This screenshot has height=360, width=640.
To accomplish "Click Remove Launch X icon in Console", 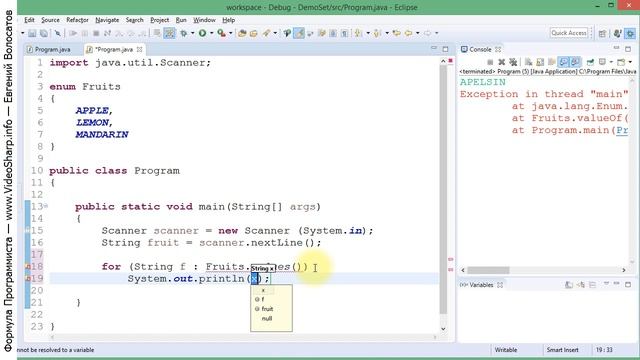I will pos(502,62).
